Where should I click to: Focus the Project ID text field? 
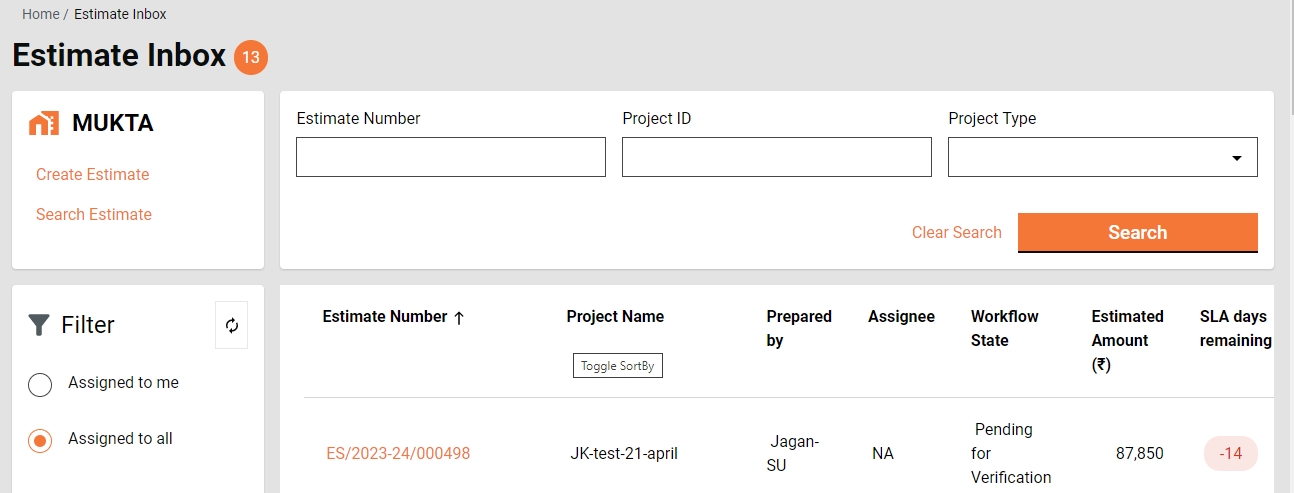(776, 158)
